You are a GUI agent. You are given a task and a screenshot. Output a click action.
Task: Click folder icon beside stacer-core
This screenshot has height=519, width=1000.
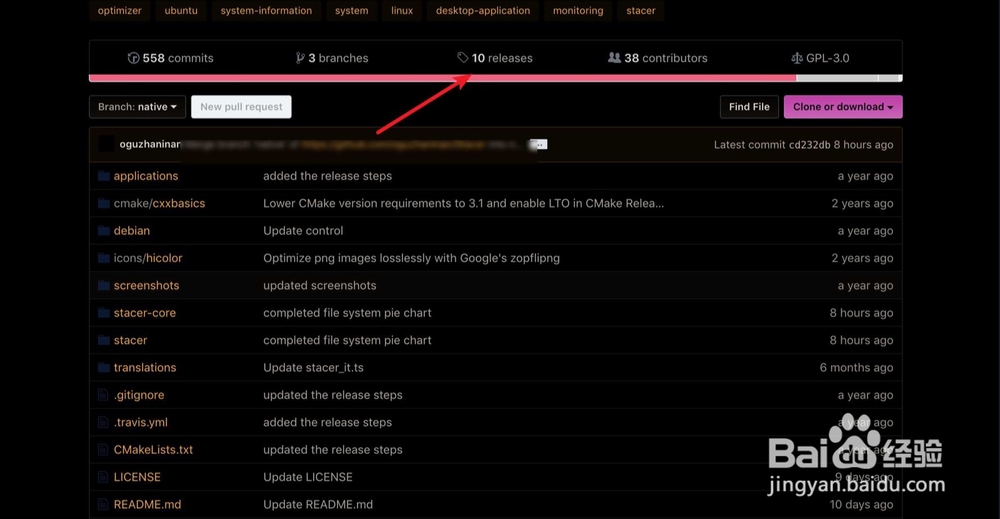click(x=103, y=313)
